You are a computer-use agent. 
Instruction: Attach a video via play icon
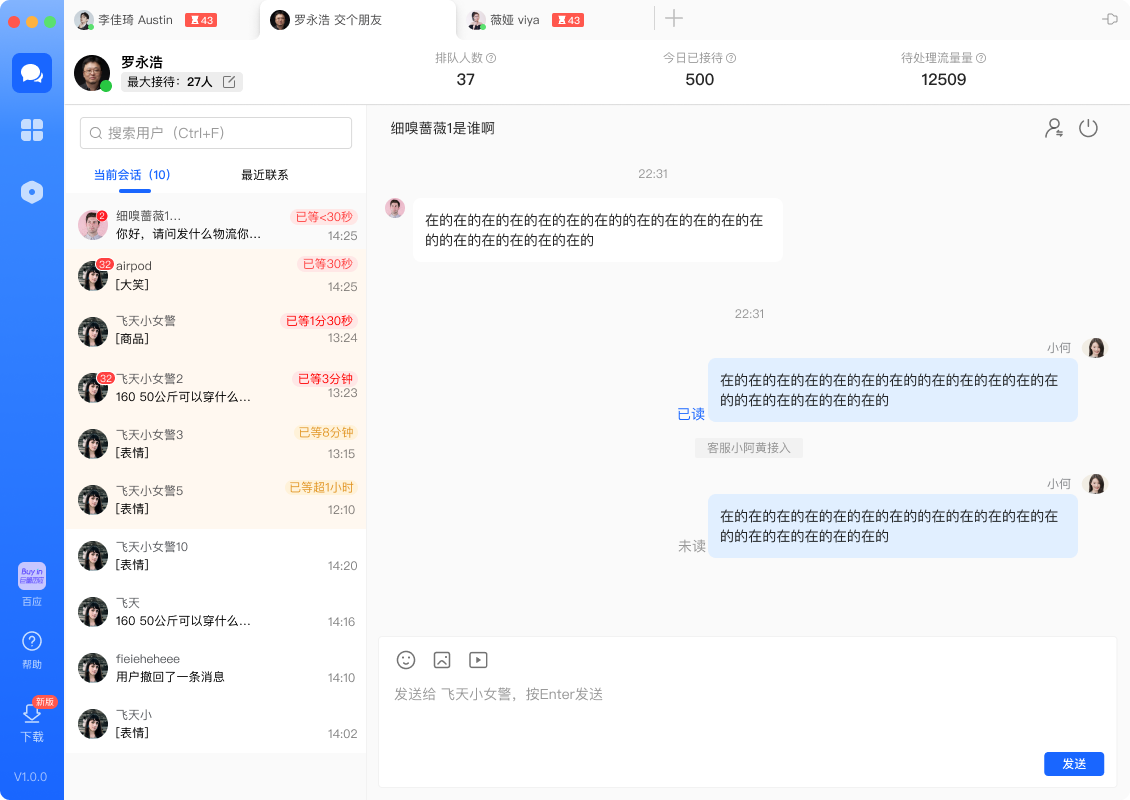click(x=478, y=660)
